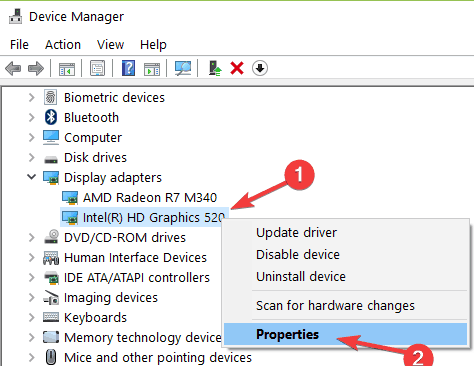This screenshot has height=366, width=474.
Task: Select the Intel(R) HD Graphics 520 entry
Action: coord(154,218)
